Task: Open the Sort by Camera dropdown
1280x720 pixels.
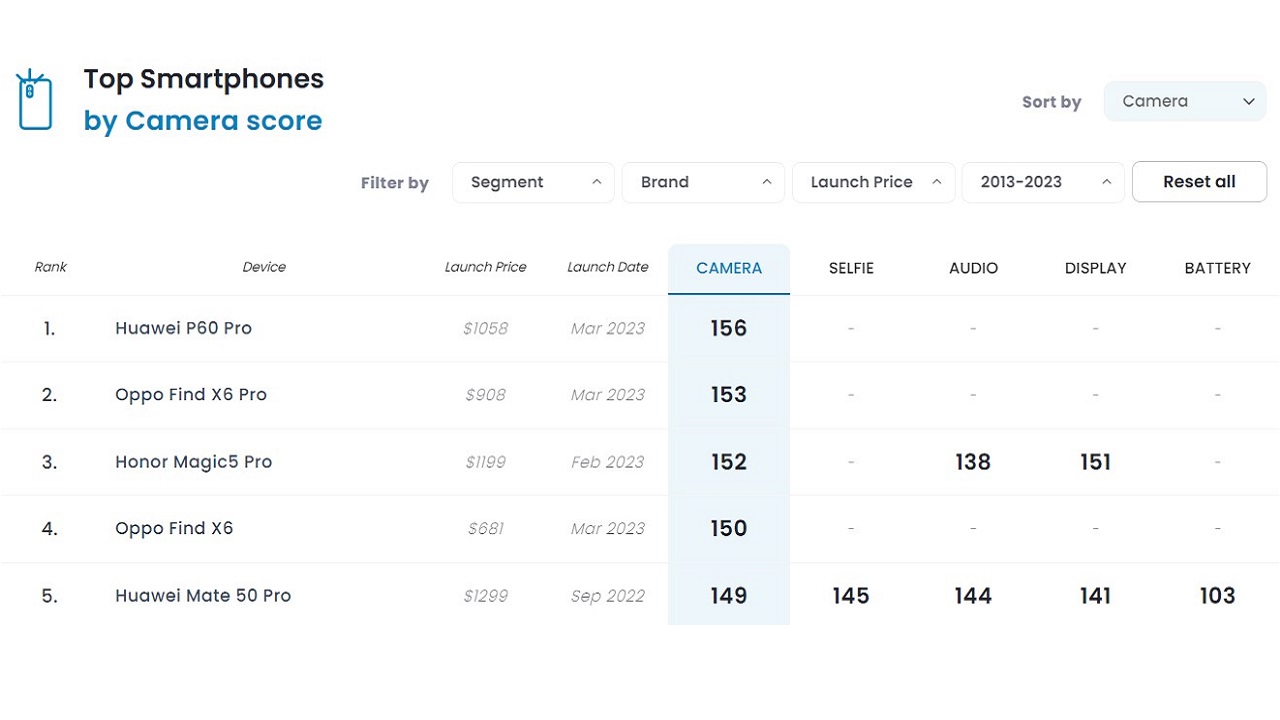Action: pos(1185,101)
